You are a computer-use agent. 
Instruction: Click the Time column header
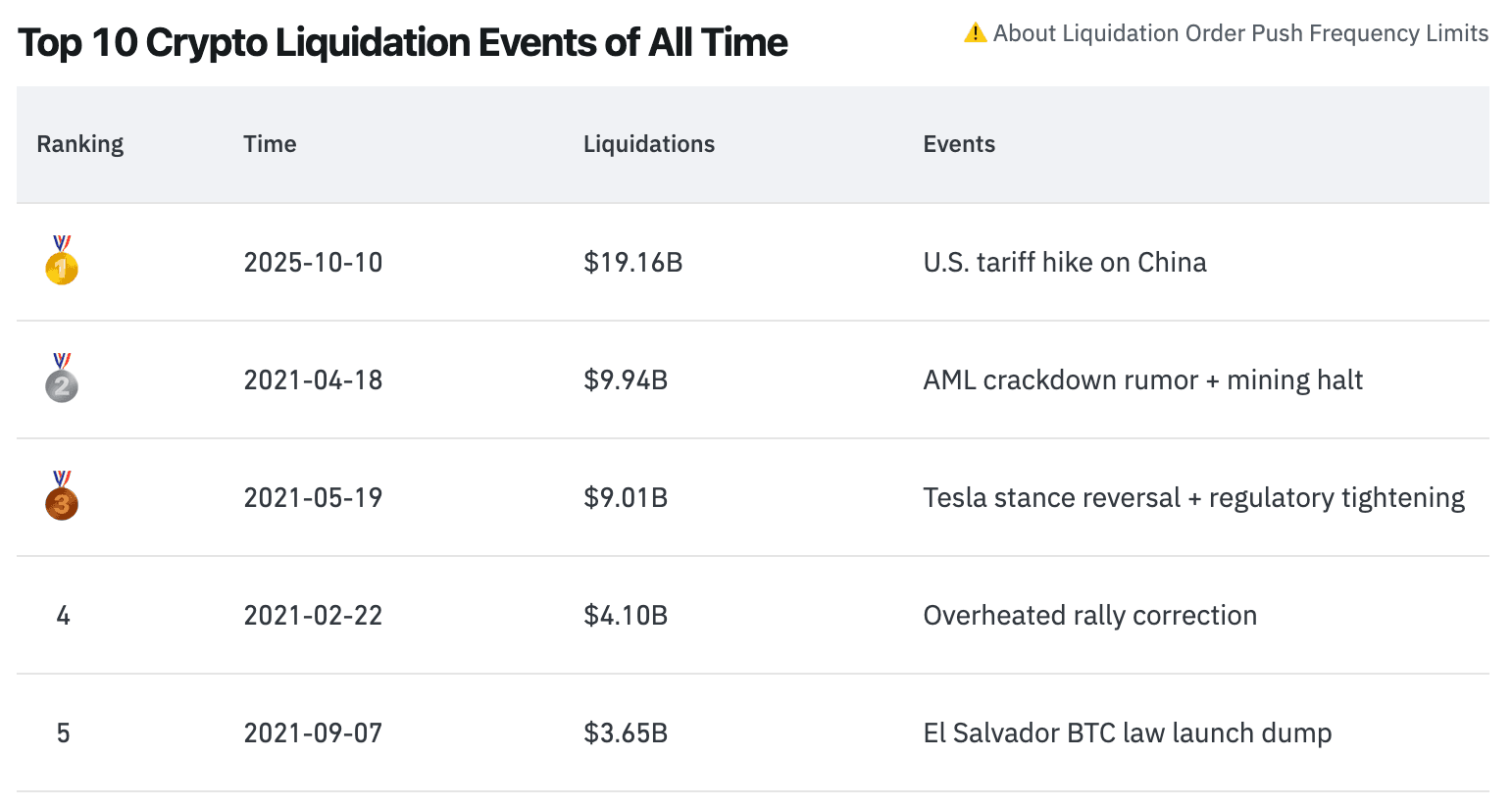coord(270,143)
